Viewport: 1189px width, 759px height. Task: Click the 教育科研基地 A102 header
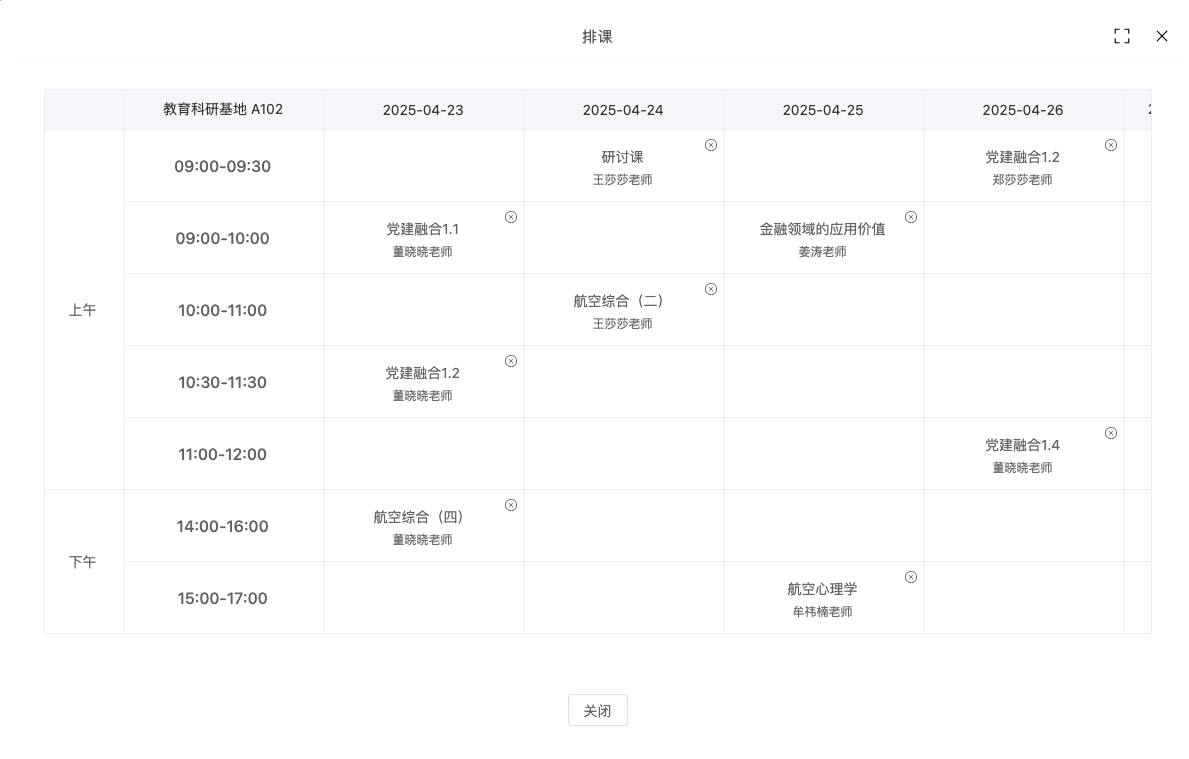223,109
